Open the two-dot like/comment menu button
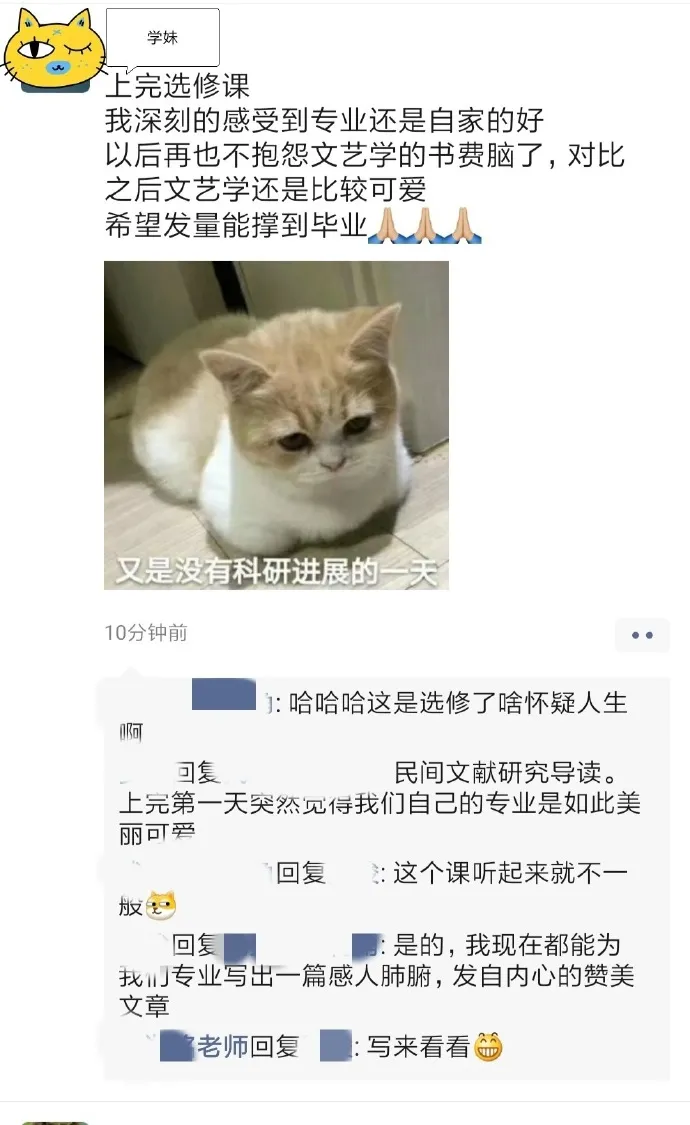Viewport: 690px width, 1125px height. click(x=642, y=635)
